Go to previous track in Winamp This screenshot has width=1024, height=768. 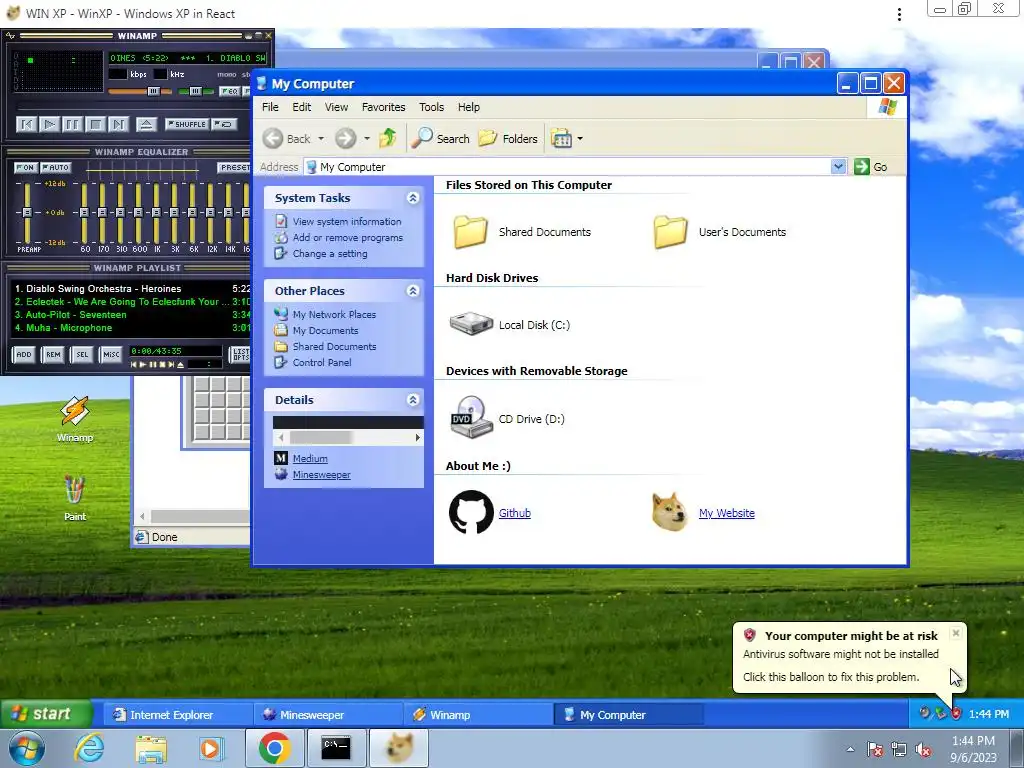click(26, 124)
